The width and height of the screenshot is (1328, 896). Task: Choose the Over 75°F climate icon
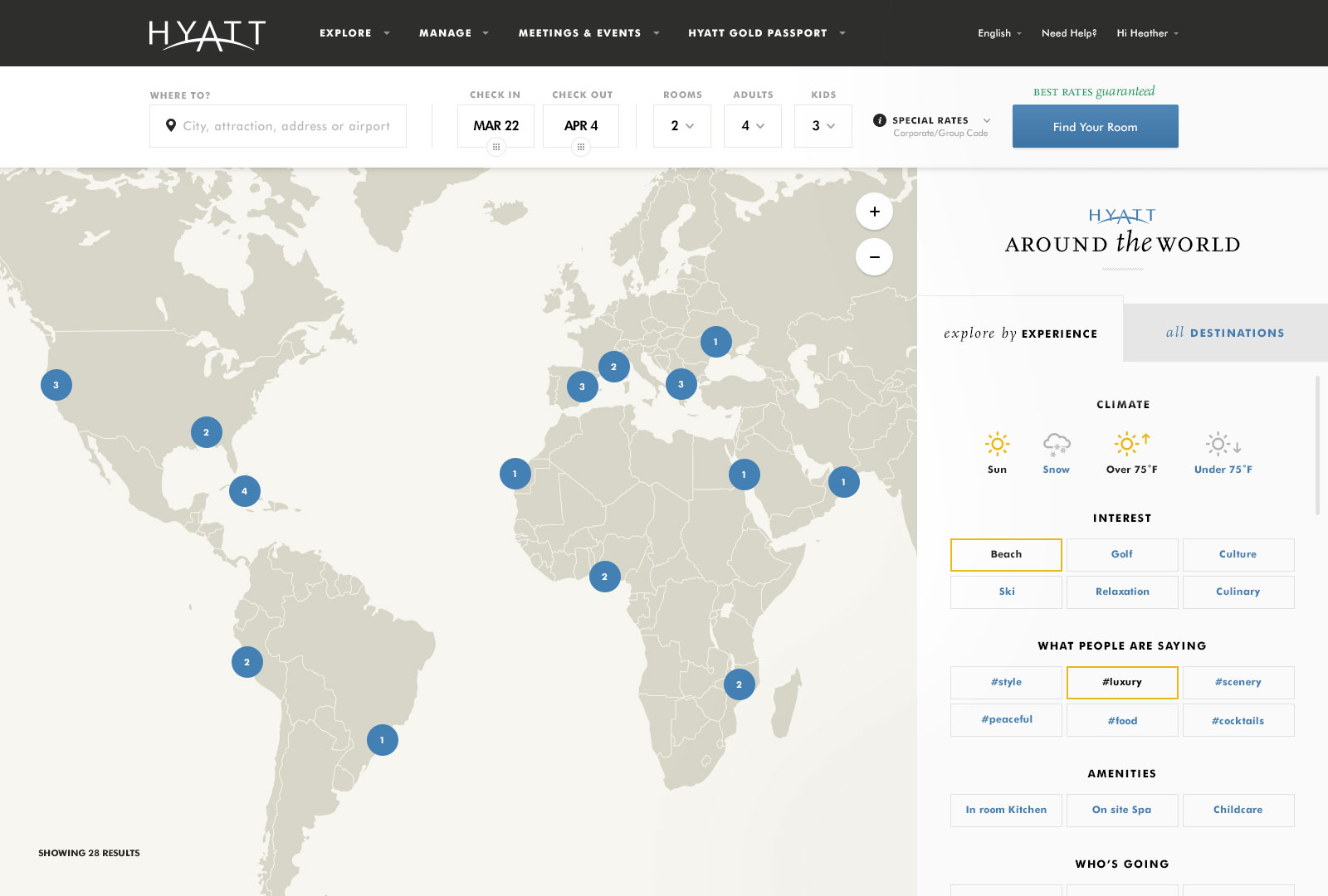1131,445
